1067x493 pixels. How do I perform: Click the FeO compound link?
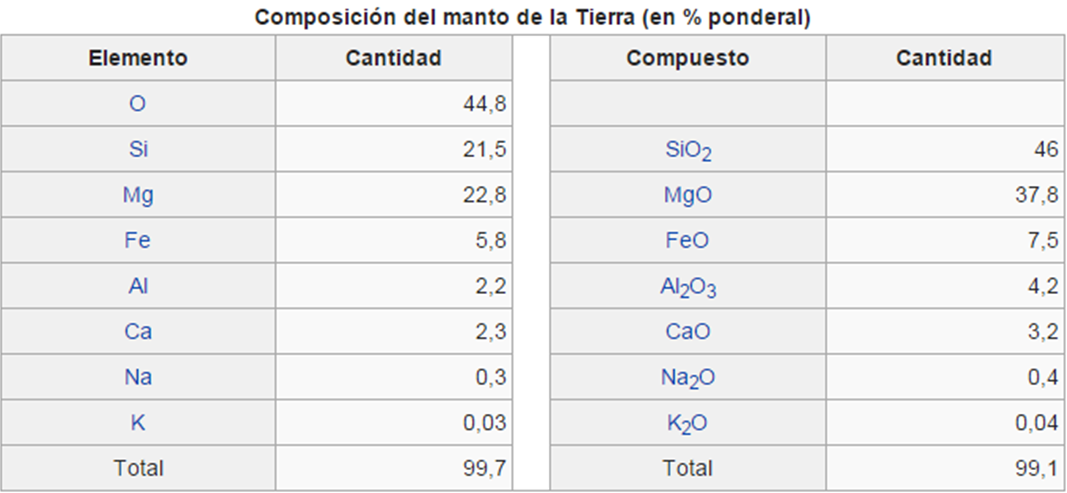coord(688,241)
